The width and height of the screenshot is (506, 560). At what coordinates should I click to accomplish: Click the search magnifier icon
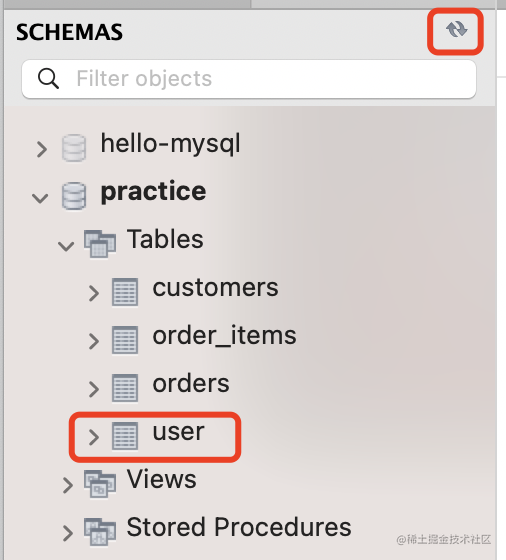coord(48,79)
